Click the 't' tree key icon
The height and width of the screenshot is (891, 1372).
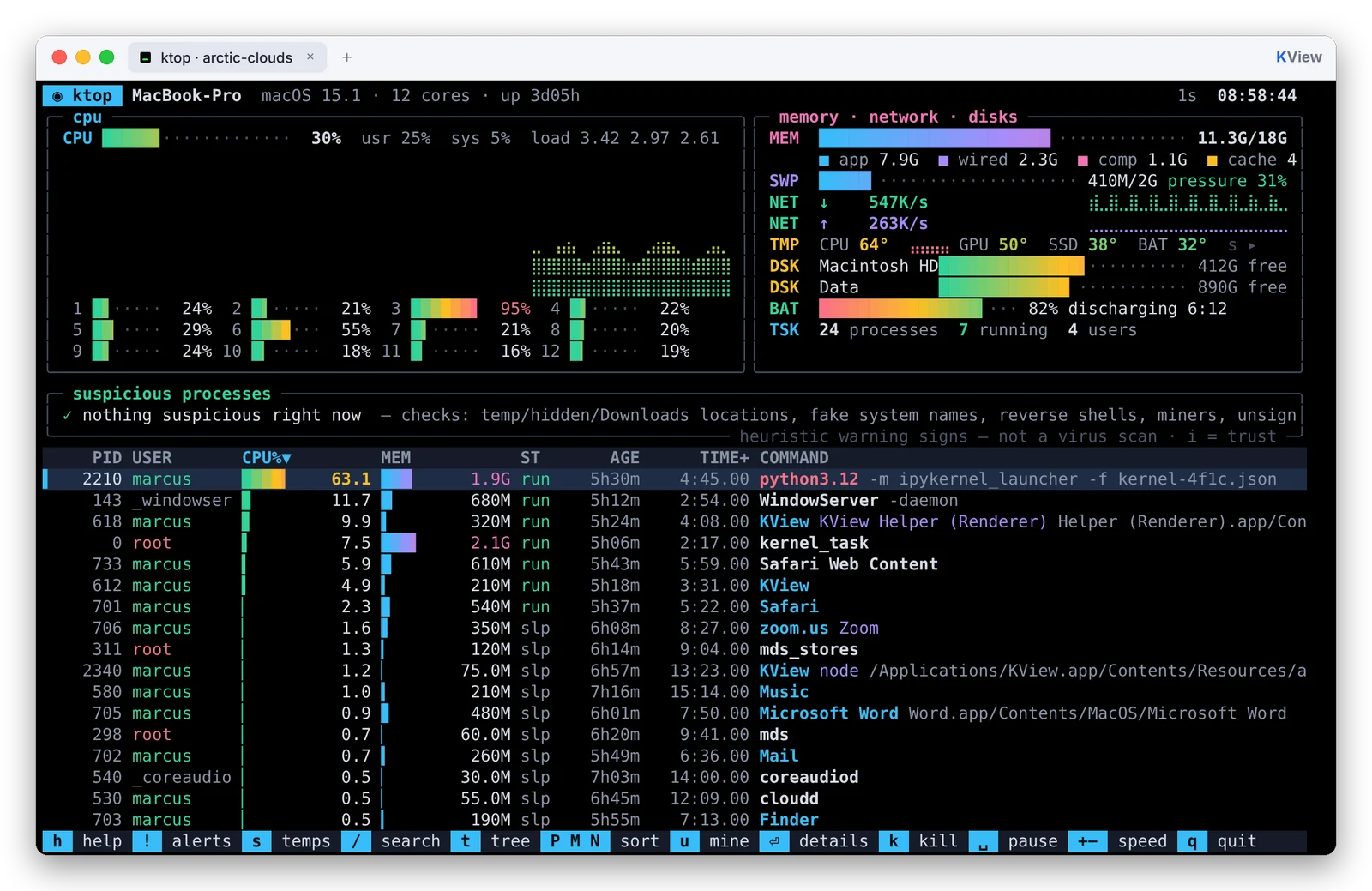(x=466, y=841)
